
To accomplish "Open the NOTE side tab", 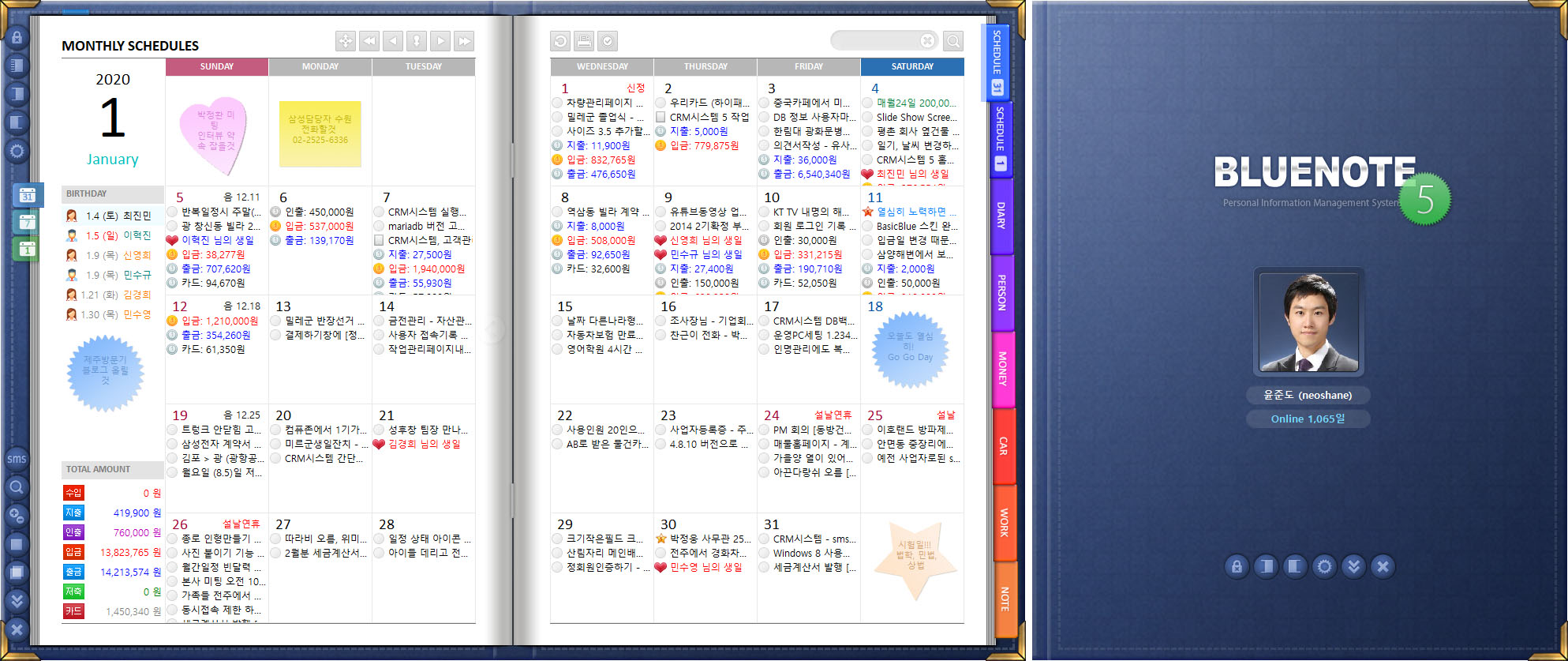I will [1005, 599].
